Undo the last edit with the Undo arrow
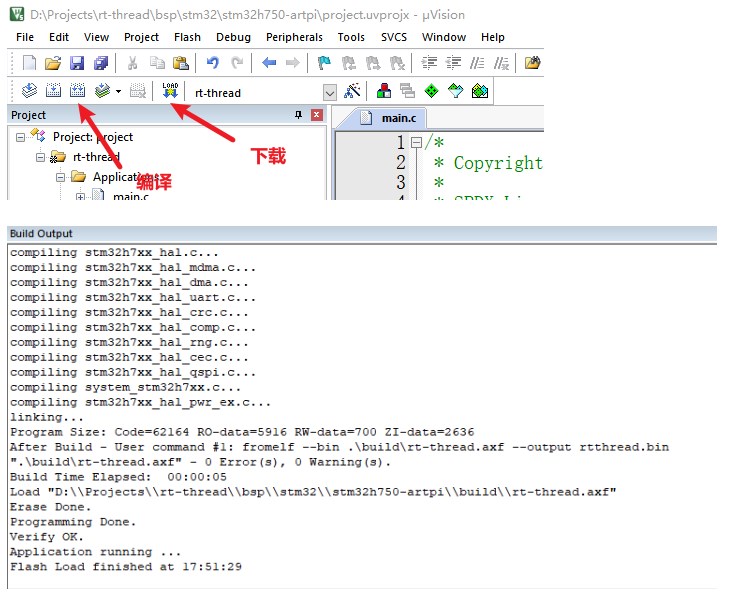The image size is (737, 594). point(213,63)
